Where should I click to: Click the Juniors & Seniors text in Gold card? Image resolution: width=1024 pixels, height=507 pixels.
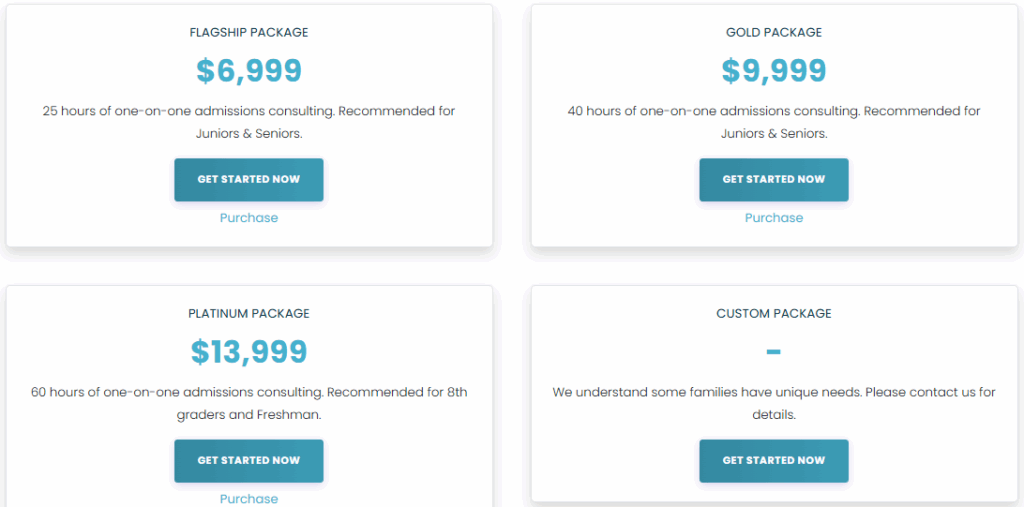774,134
